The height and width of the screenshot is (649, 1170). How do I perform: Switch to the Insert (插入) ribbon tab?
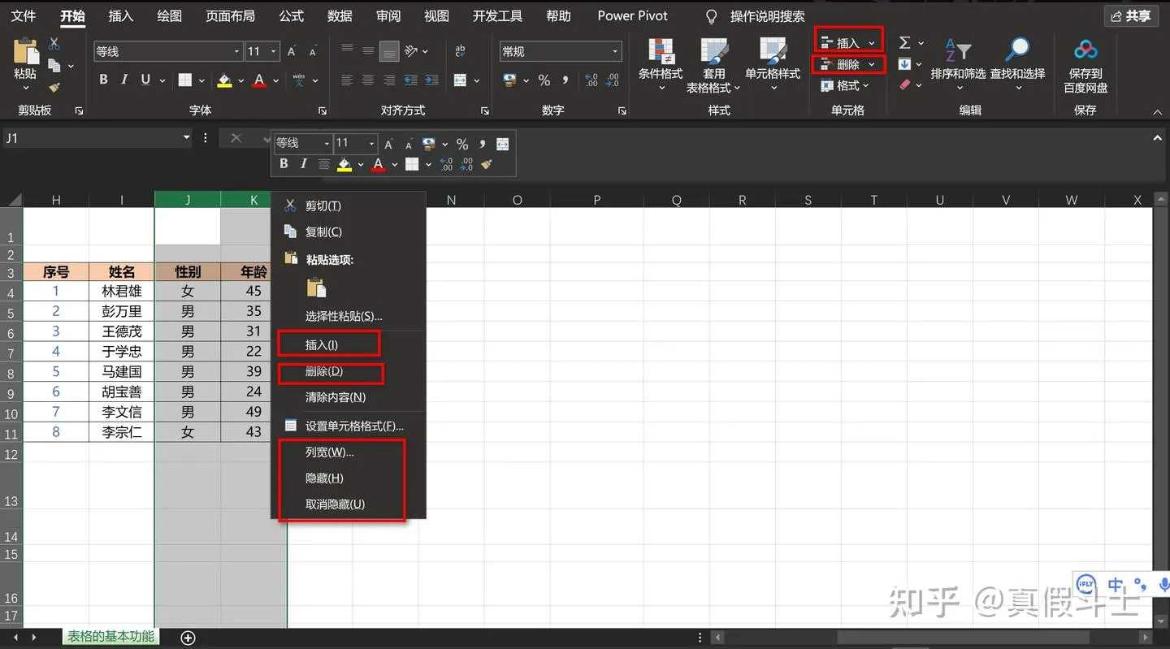[x=120, y=16]
